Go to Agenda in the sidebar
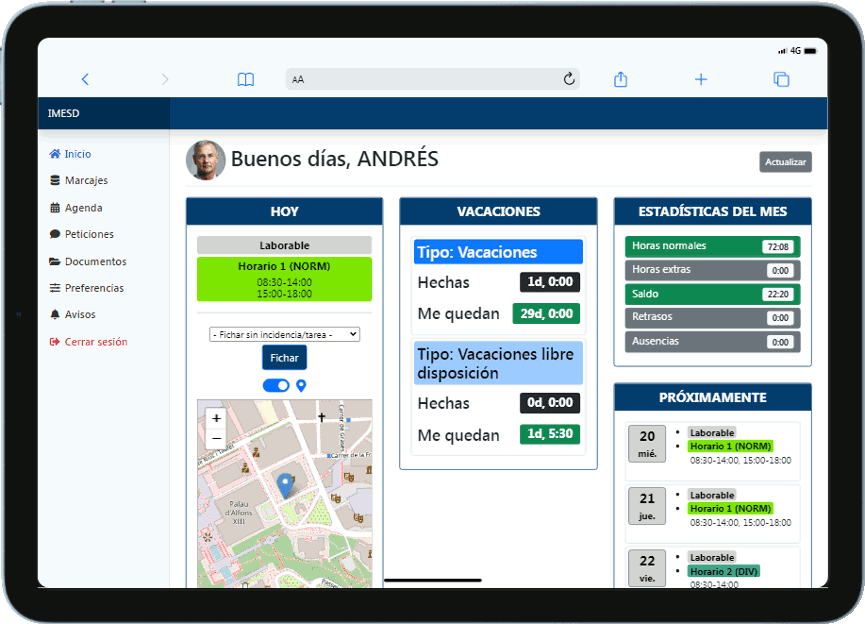865x624 pixels. [x=83, y=208]
